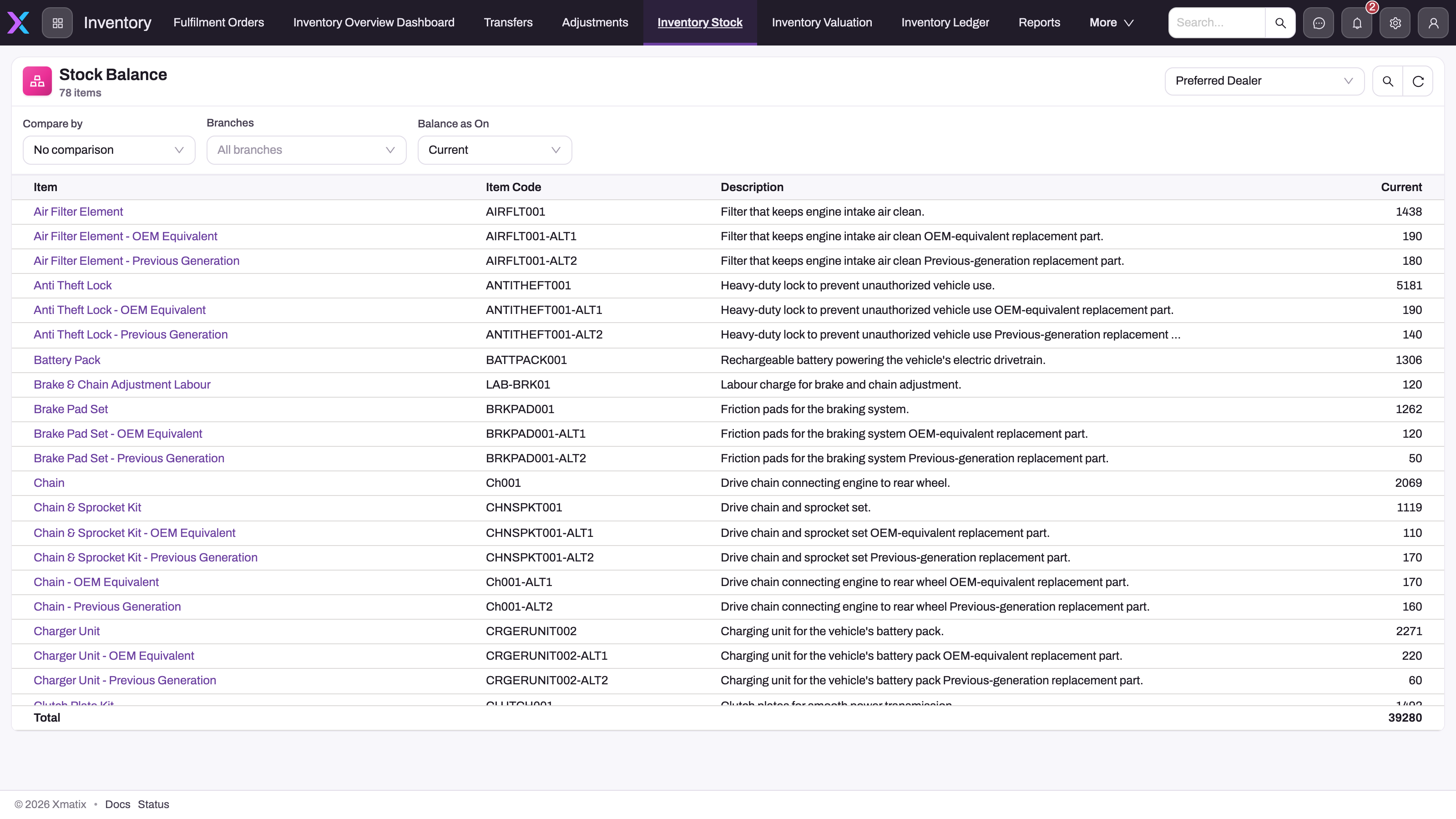
Task: Open Chain & Sprocket Kit item
Action: click(87, 508)
